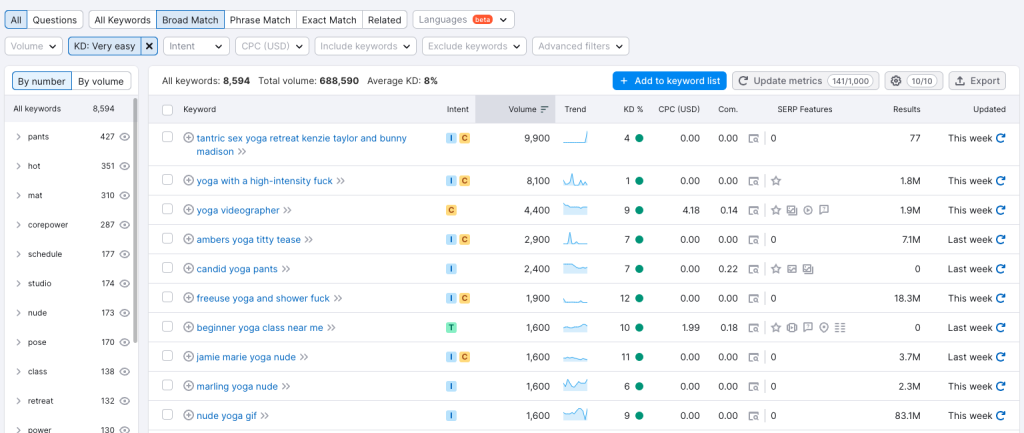Select Exact Match tab
1024x433 pixels.
click(x=329, y=20)
